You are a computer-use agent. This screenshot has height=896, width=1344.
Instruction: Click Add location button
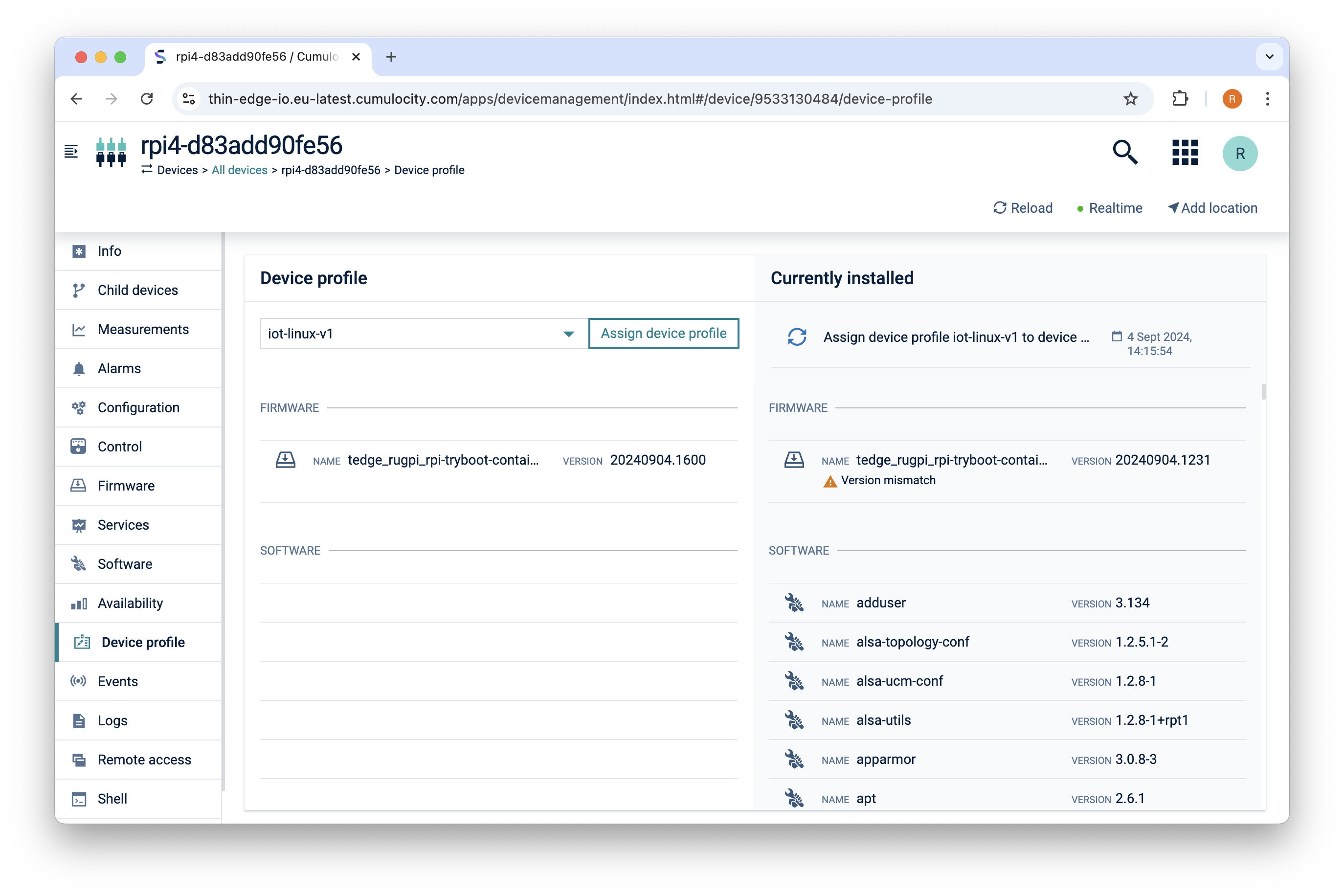click(x=1212, y=208)
